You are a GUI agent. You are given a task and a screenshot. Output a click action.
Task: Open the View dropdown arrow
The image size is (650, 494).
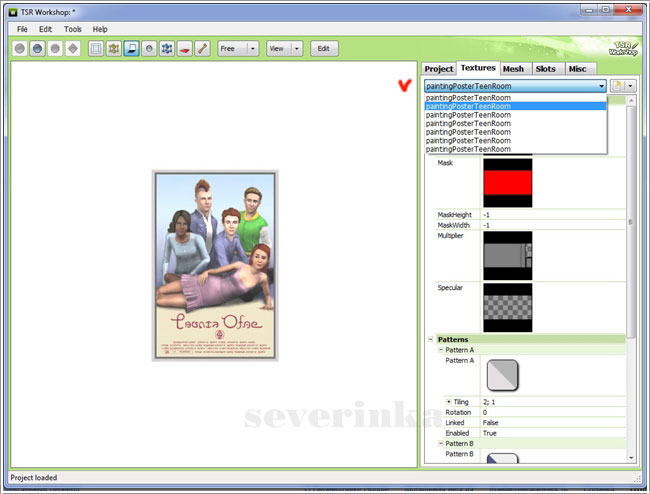tap(297, 48)
